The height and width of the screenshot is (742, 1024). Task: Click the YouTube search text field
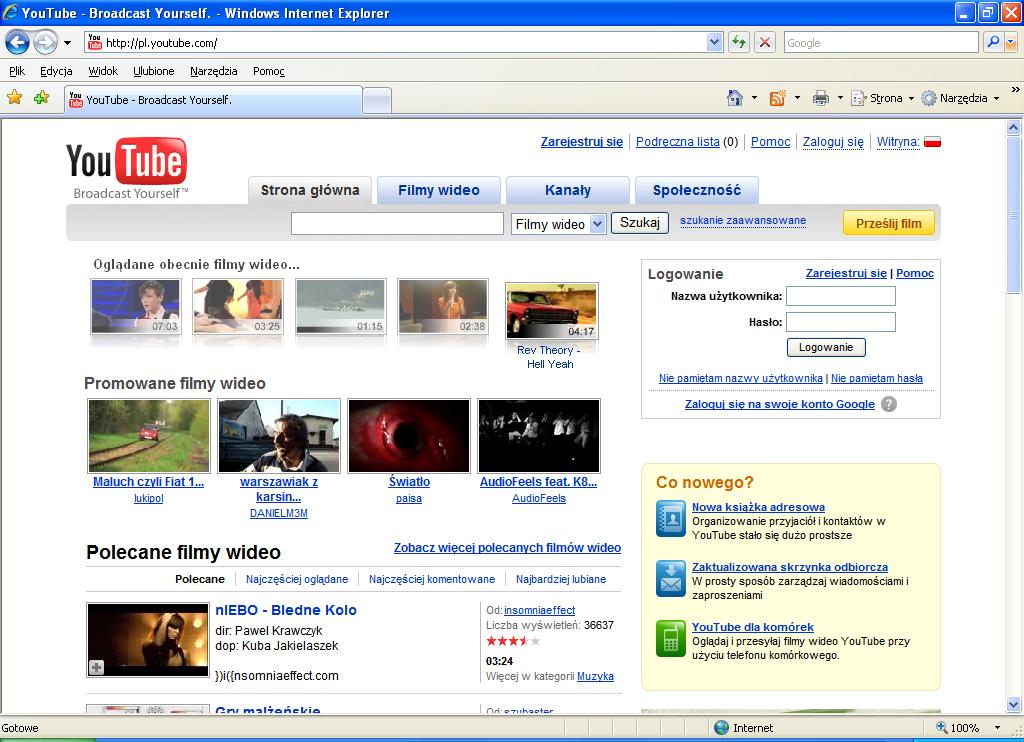(397, 223)
